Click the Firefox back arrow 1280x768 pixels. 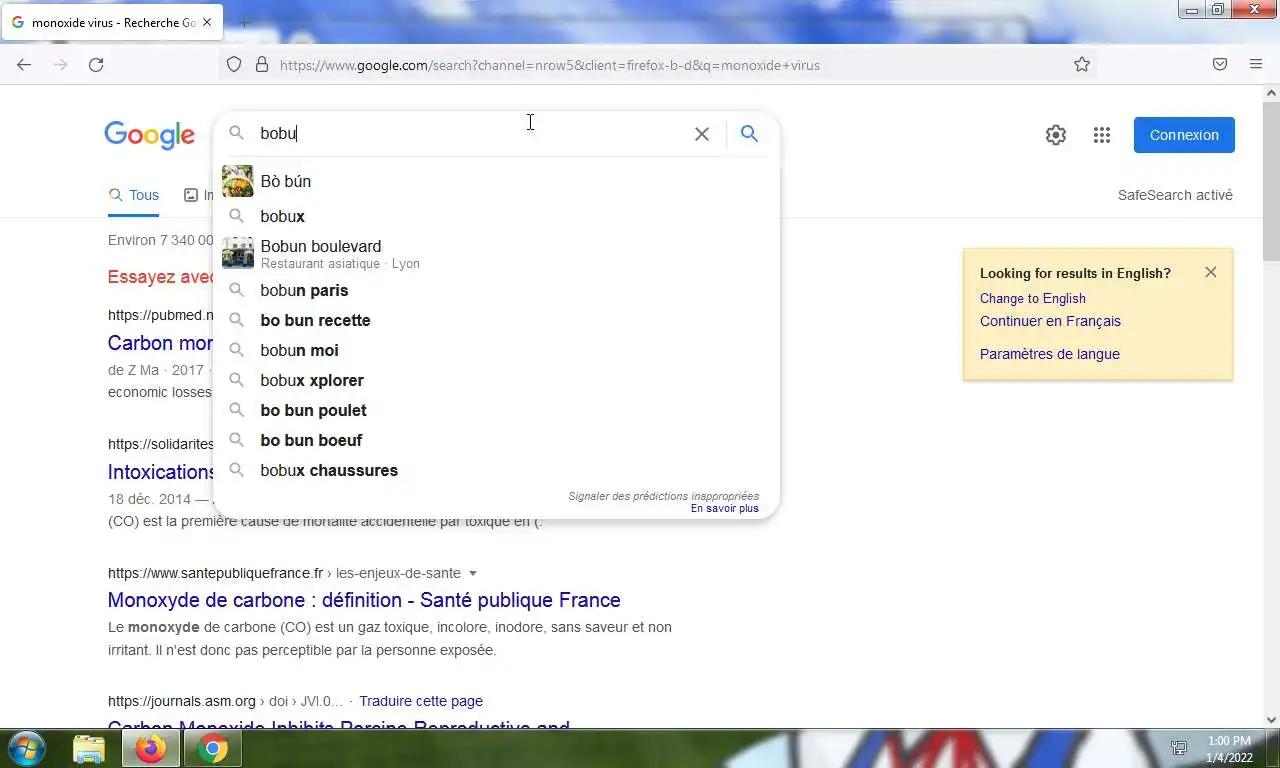point(24,65)
